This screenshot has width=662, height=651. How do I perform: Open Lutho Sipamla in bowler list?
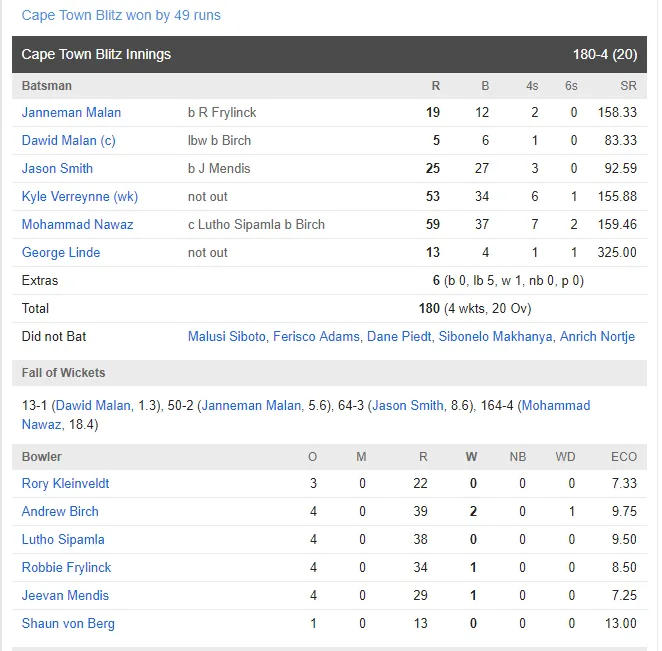(x=63, y=540)
